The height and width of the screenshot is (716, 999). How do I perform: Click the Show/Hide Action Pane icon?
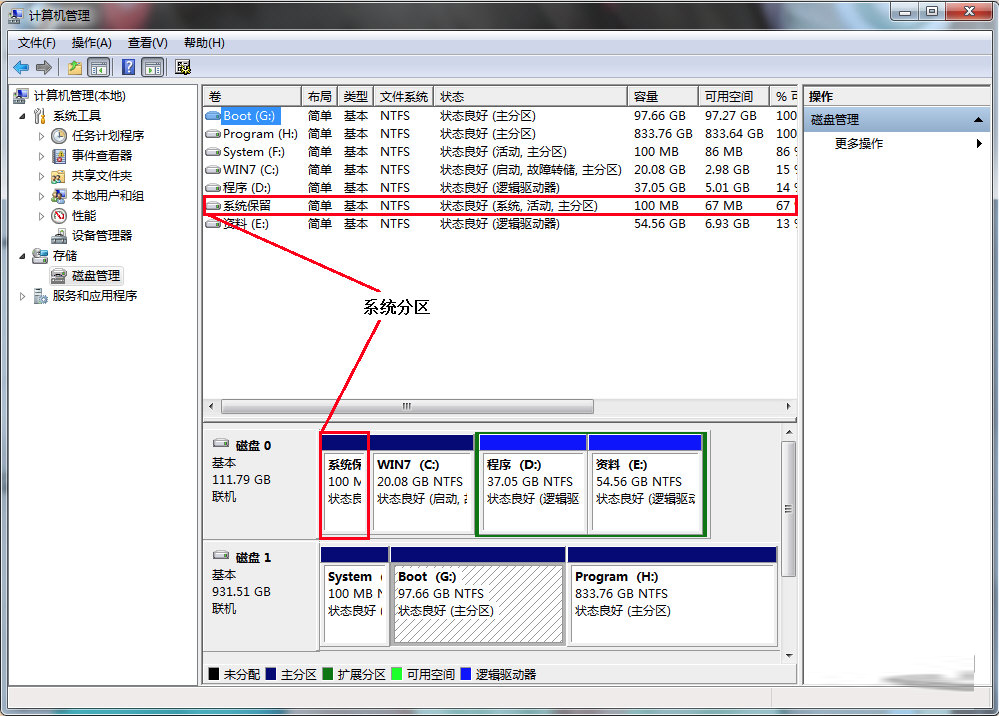coord(152,67)
